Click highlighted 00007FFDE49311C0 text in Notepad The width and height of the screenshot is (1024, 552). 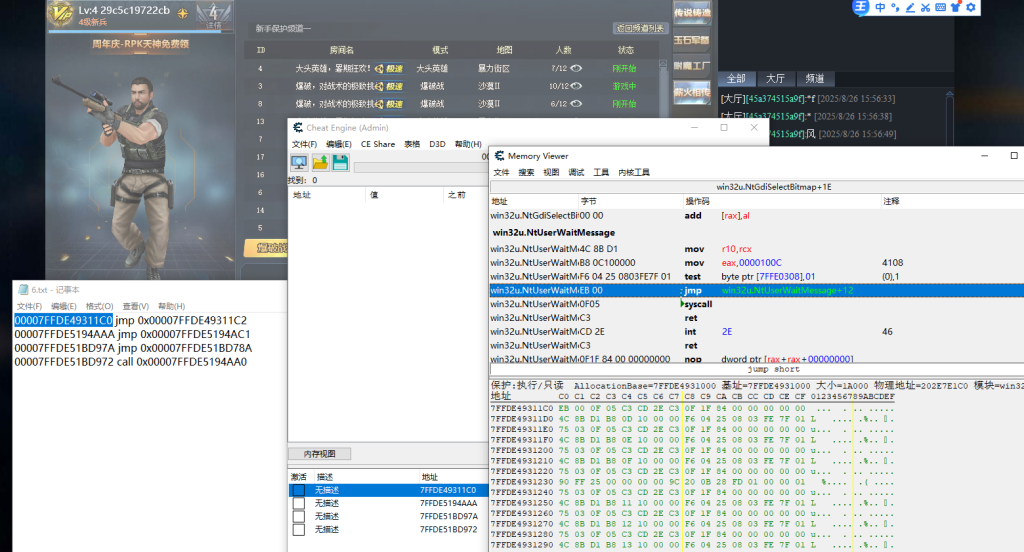coord(63,320)
